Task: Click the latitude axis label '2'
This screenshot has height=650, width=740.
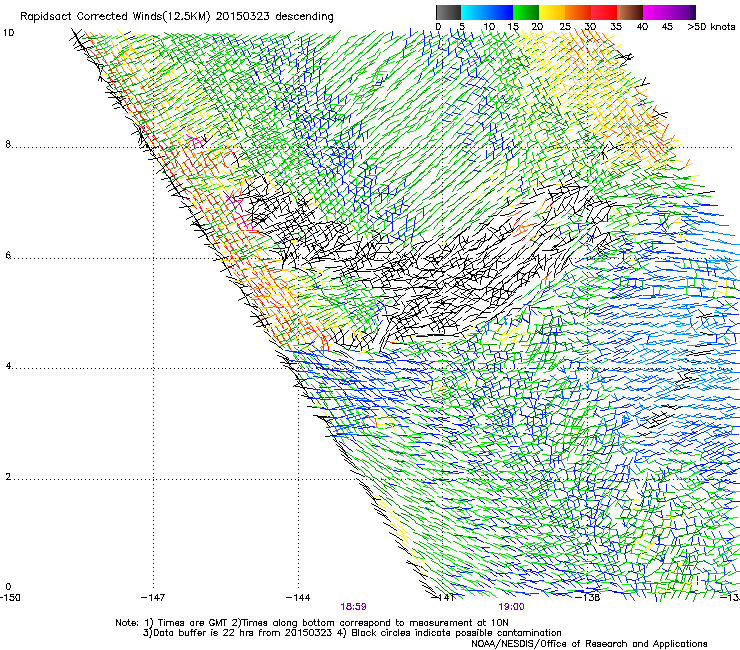Action: click(x=8, y=477)
